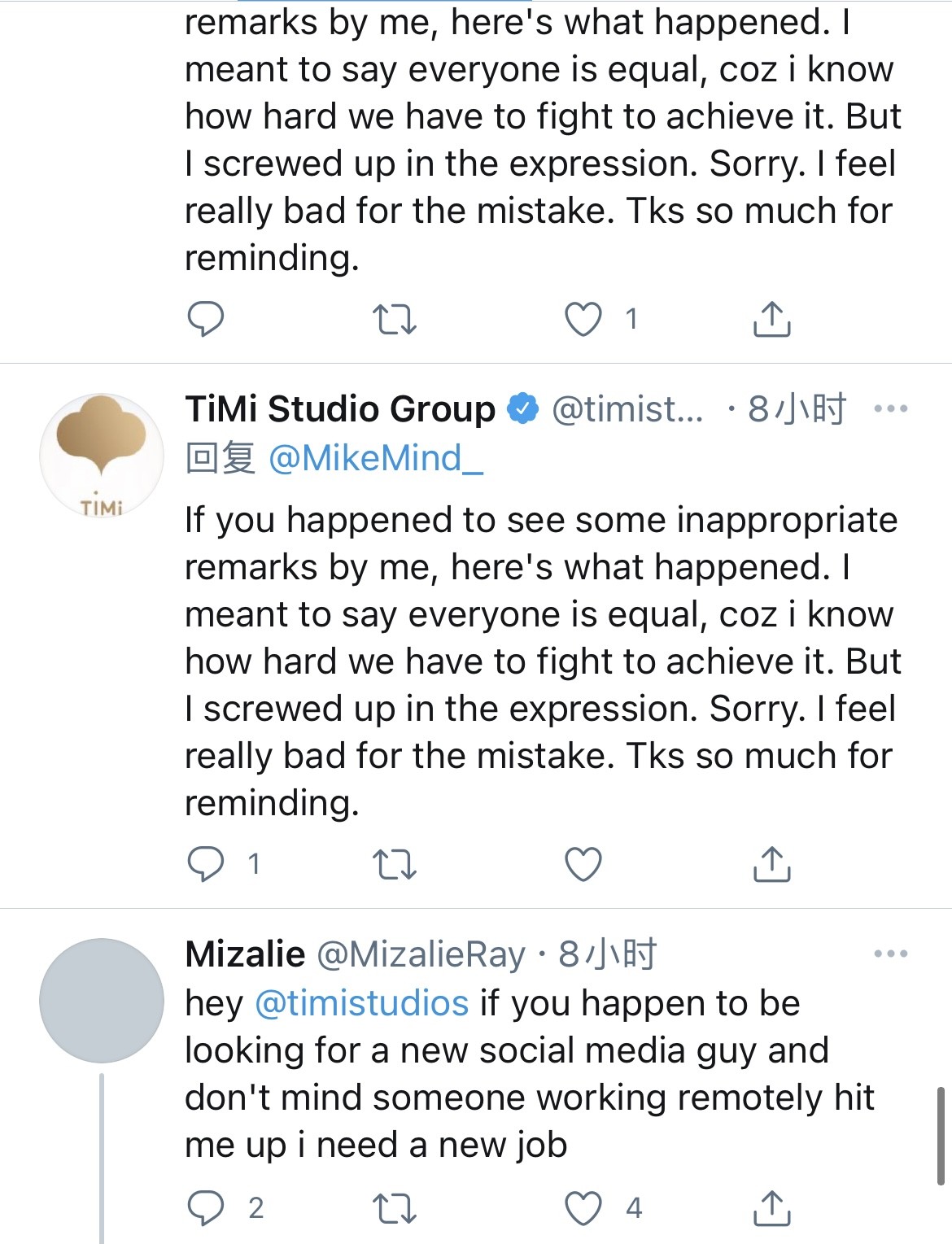This screenshot has width=952, height=1244.
Task: Open the @MikeMind_ profile mention link
Action: 375,459
